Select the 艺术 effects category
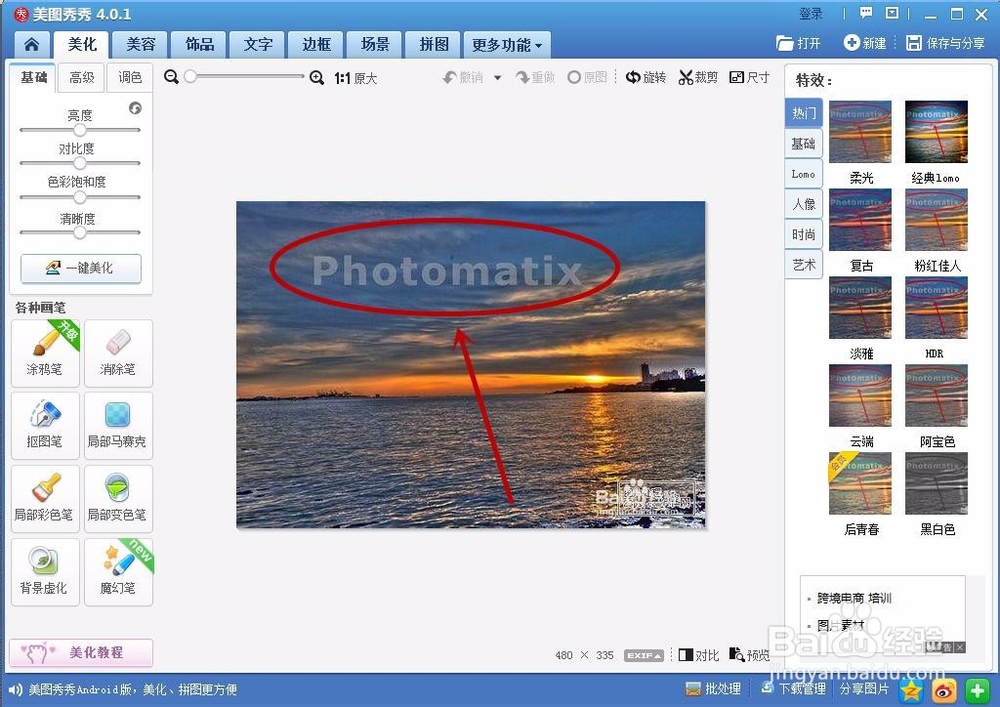Screen dimensions: 1000x707 click(804, 265)
